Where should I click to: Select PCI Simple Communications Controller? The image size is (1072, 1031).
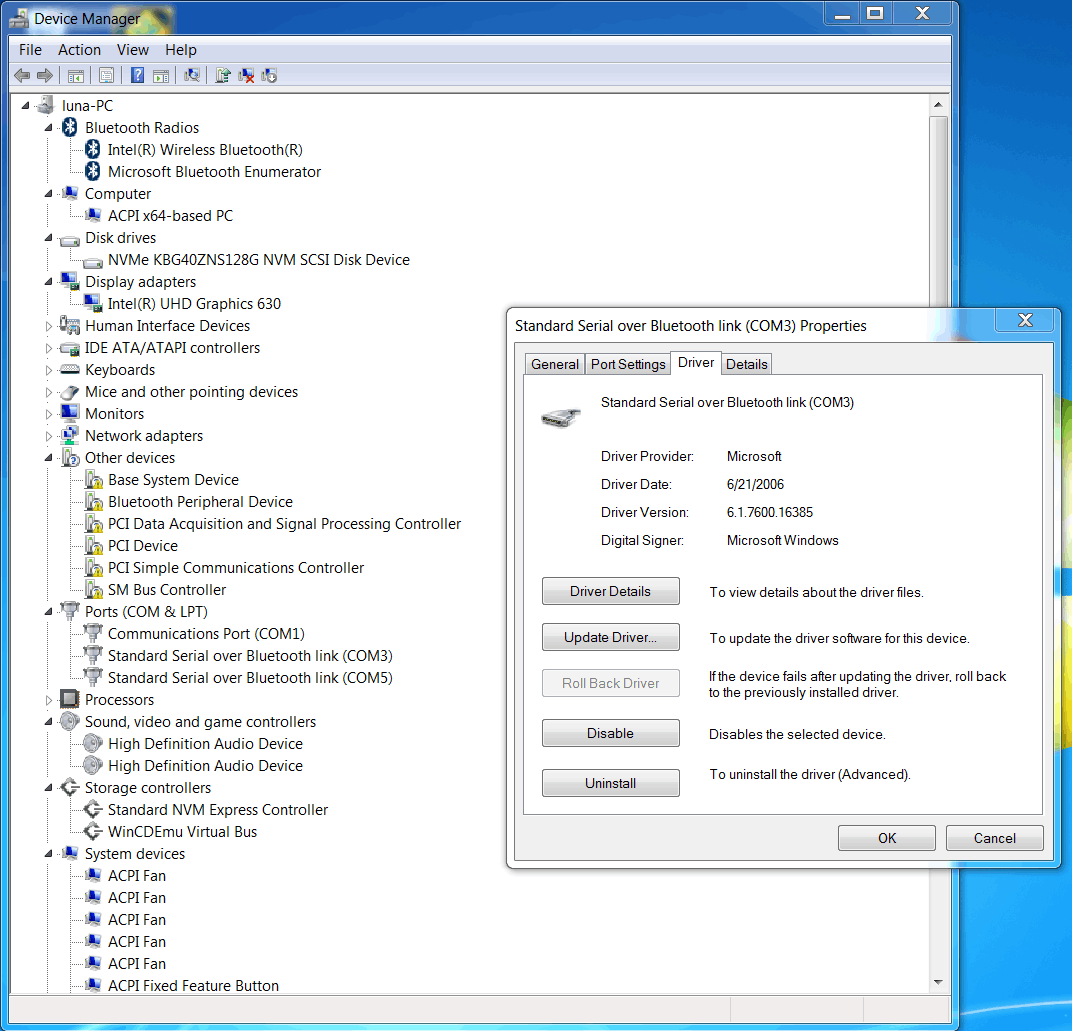pos(236,567)
